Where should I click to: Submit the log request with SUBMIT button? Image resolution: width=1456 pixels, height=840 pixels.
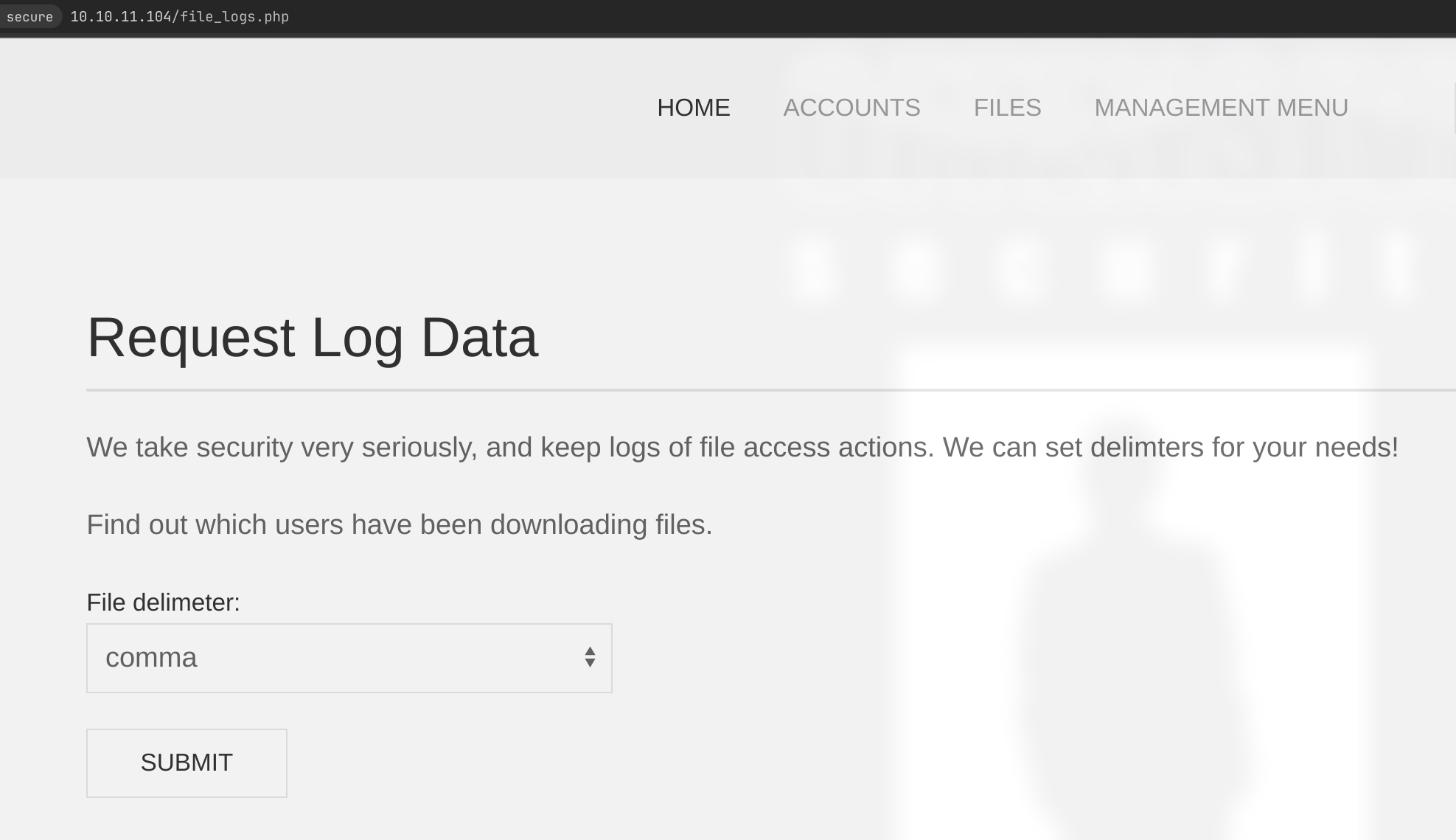coord(187,763)
